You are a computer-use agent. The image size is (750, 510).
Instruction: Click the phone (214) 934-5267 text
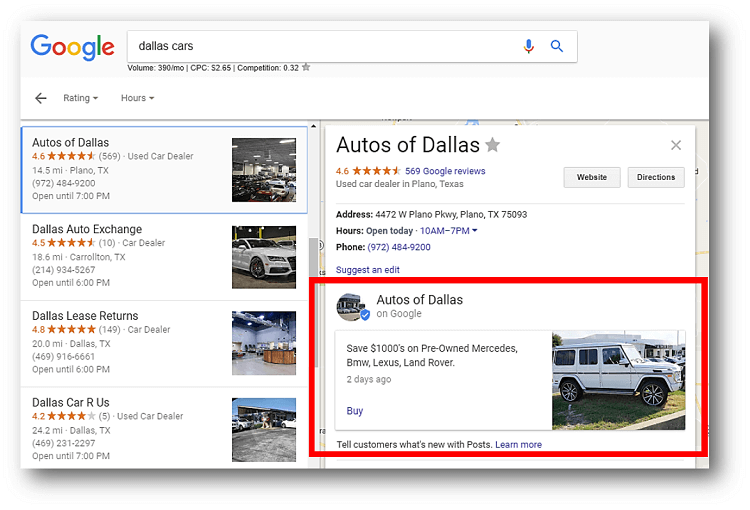click(x=64, y=270)
